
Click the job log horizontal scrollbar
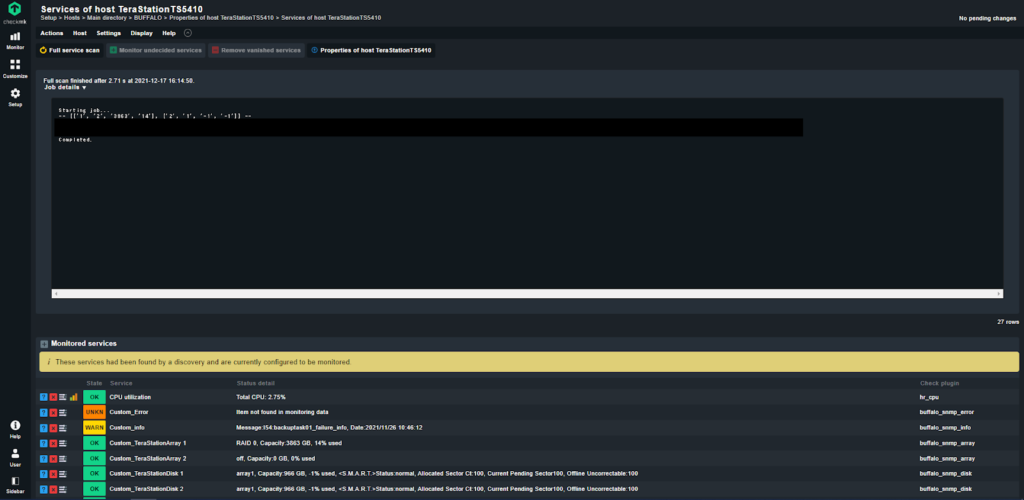528,294
